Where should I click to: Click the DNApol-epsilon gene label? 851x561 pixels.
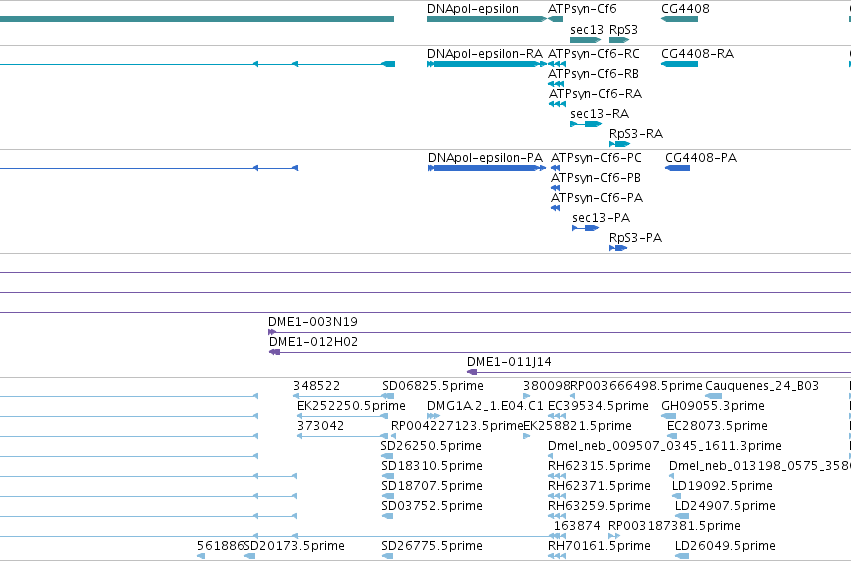[x=473, y=9]
